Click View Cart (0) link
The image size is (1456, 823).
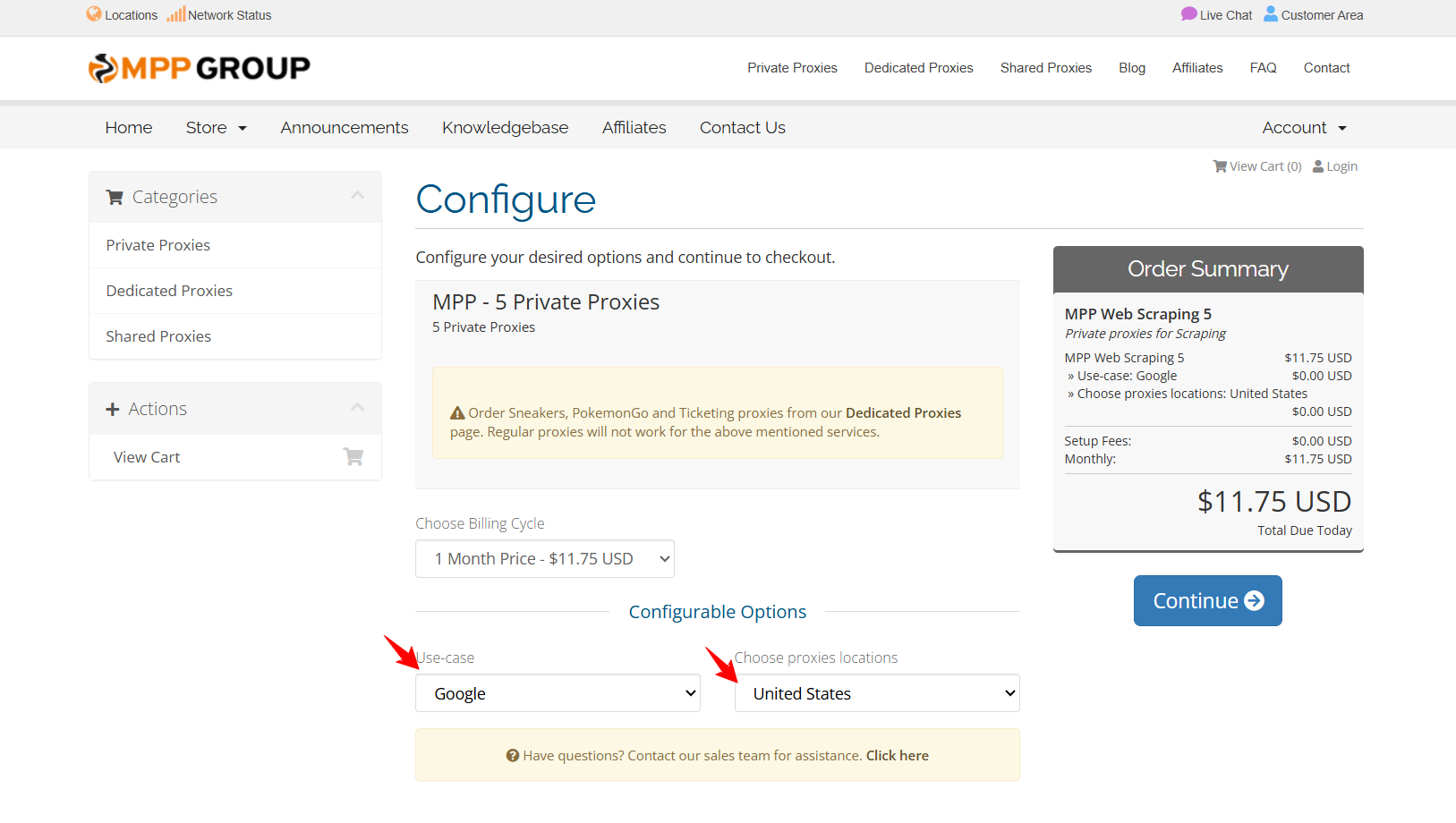[1257, 166]
